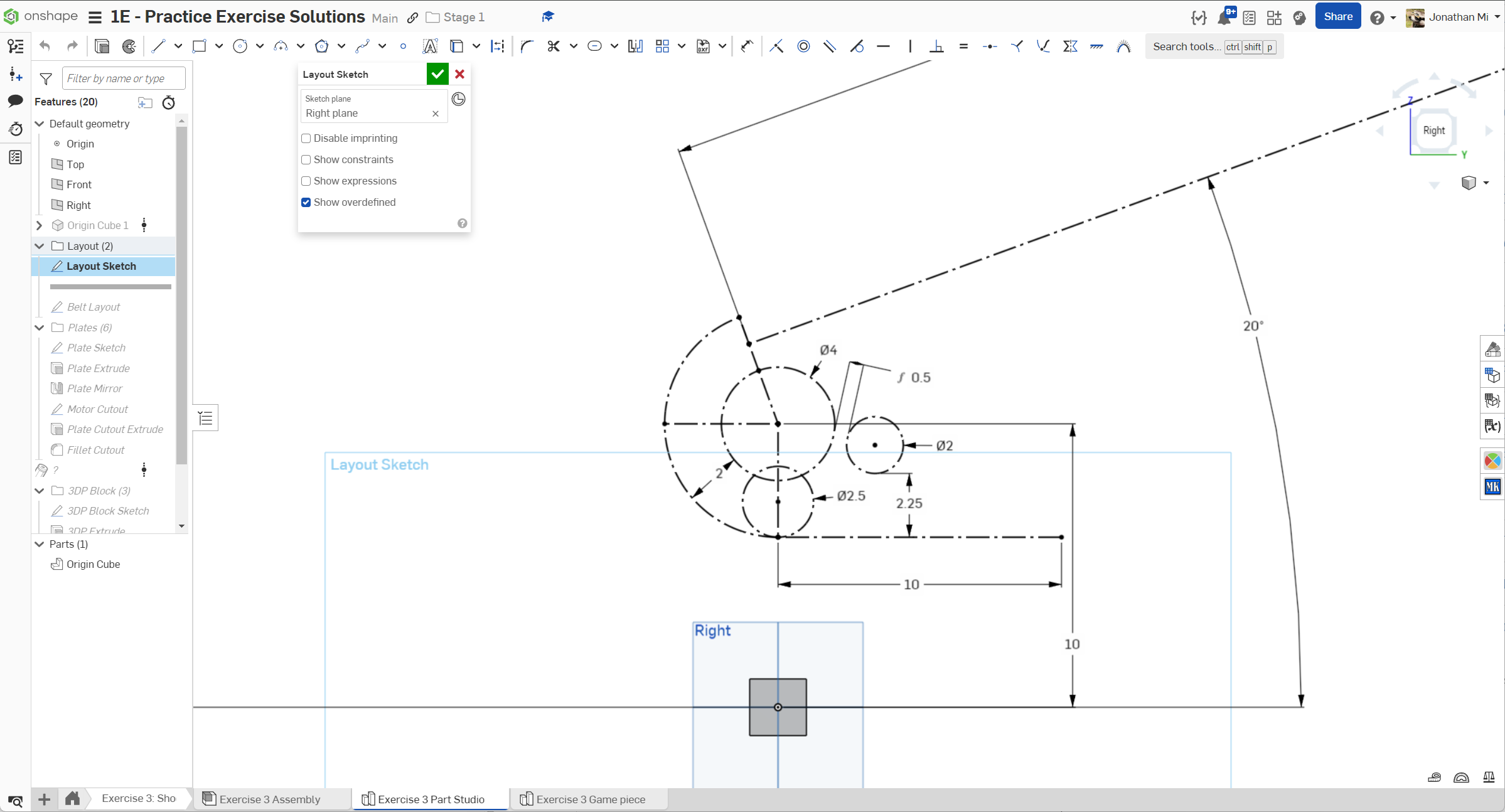1505x812 pixels.
Task: Accept the sketch with green checkmark
Action: tap(437, 74)
